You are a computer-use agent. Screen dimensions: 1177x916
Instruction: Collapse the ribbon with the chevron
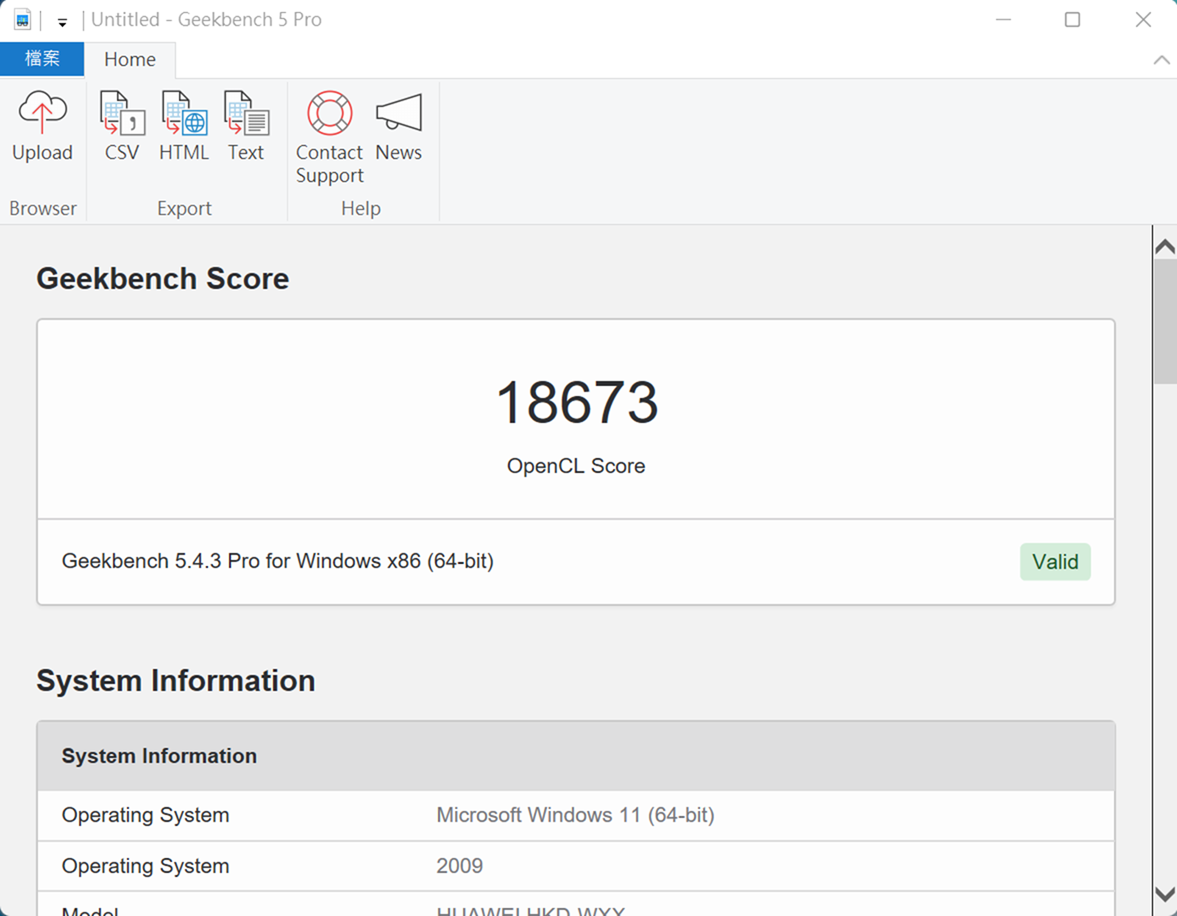(x=1161, y=60)
